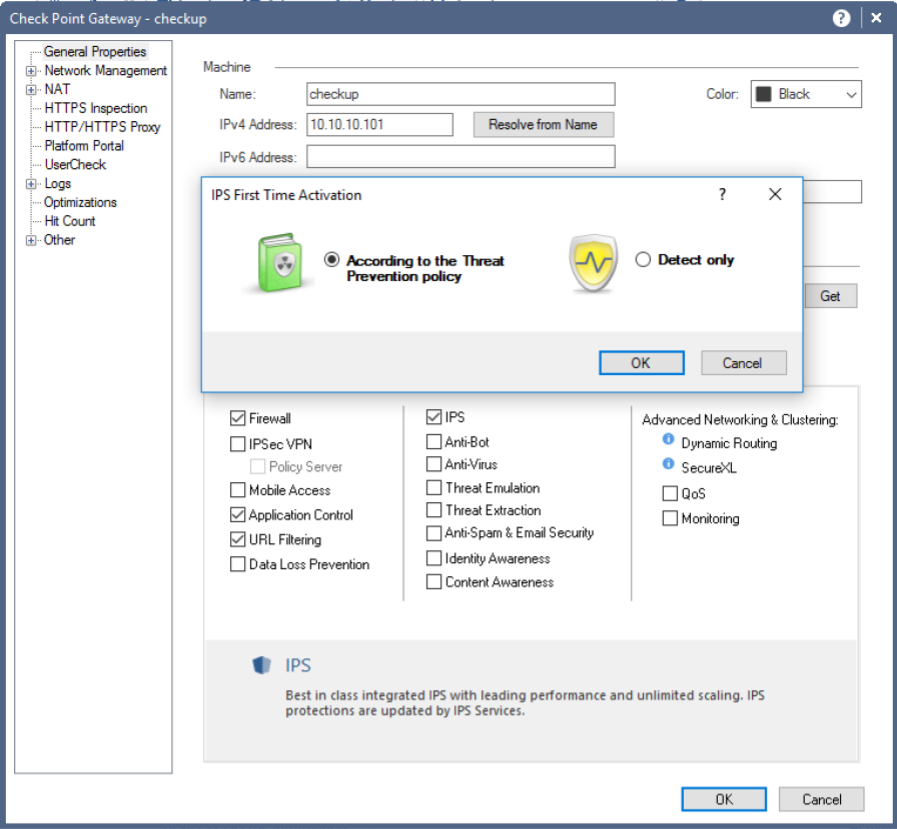Enable the Content Awareness checkbox

point(434,582)
